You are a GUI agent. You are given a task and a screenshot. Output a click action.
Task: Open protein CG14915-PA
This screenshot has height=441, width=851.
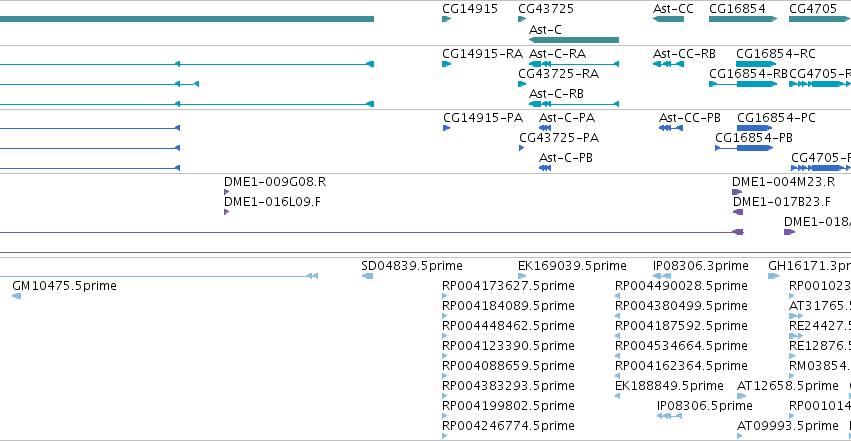coord(447,128)
